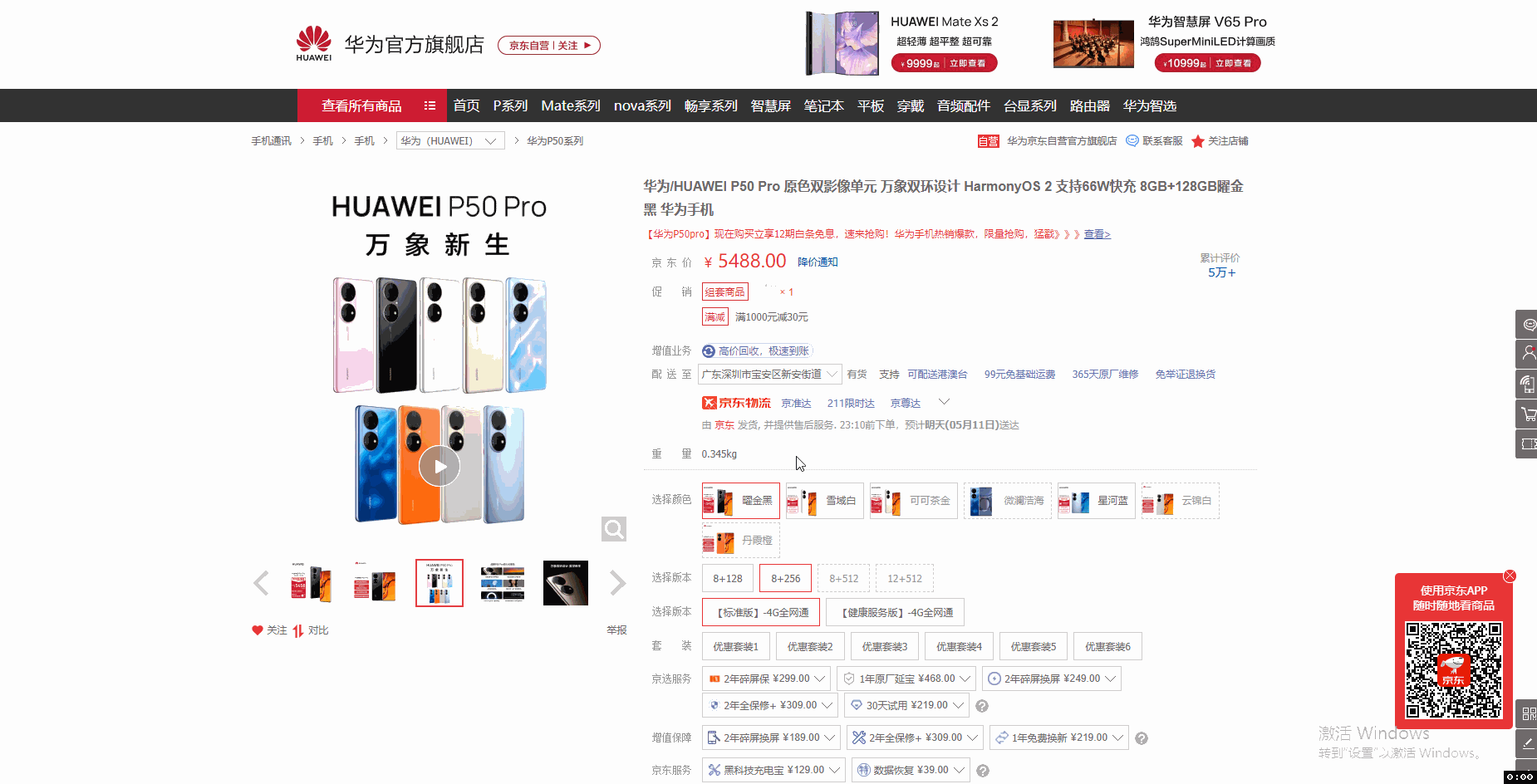This screenshot has width=1537, height=784.
Task: Click the 联系客服 chat icon
Action: [1132, 141]
